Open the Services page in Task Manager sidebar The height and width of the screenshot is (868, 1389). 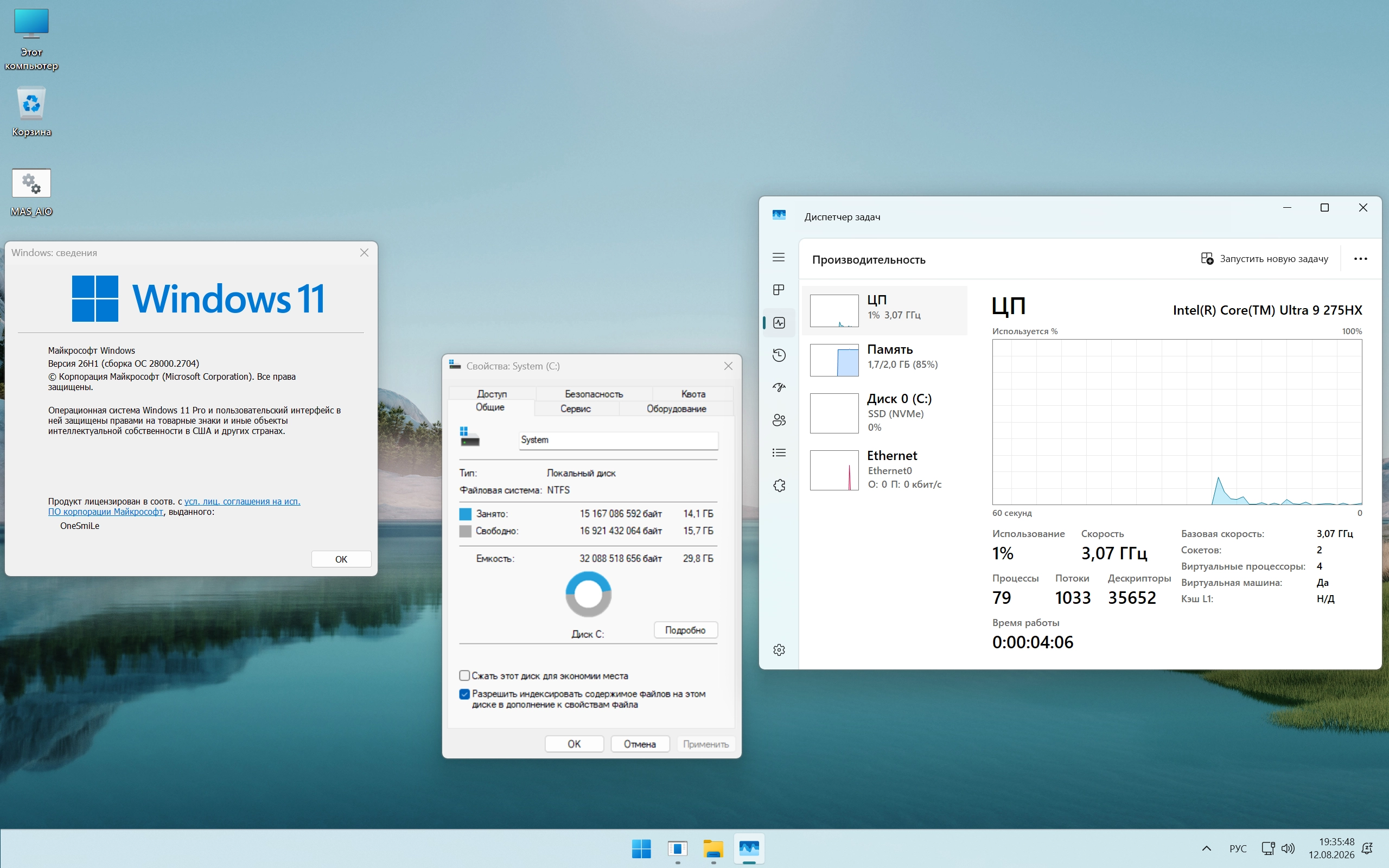[779, 486]
